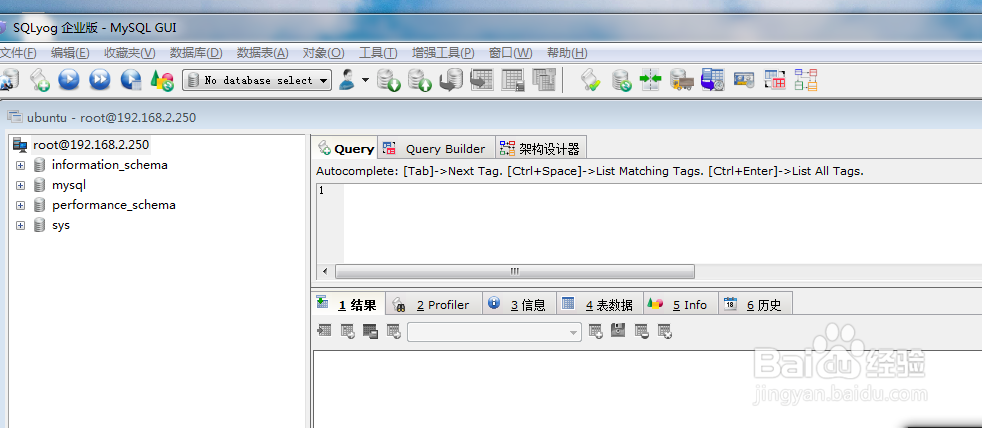Image resolution: width=982 pixels, height=428 pixels.
Task: Open the empty results toolbar combo box
Action: (x=494, y=331)
